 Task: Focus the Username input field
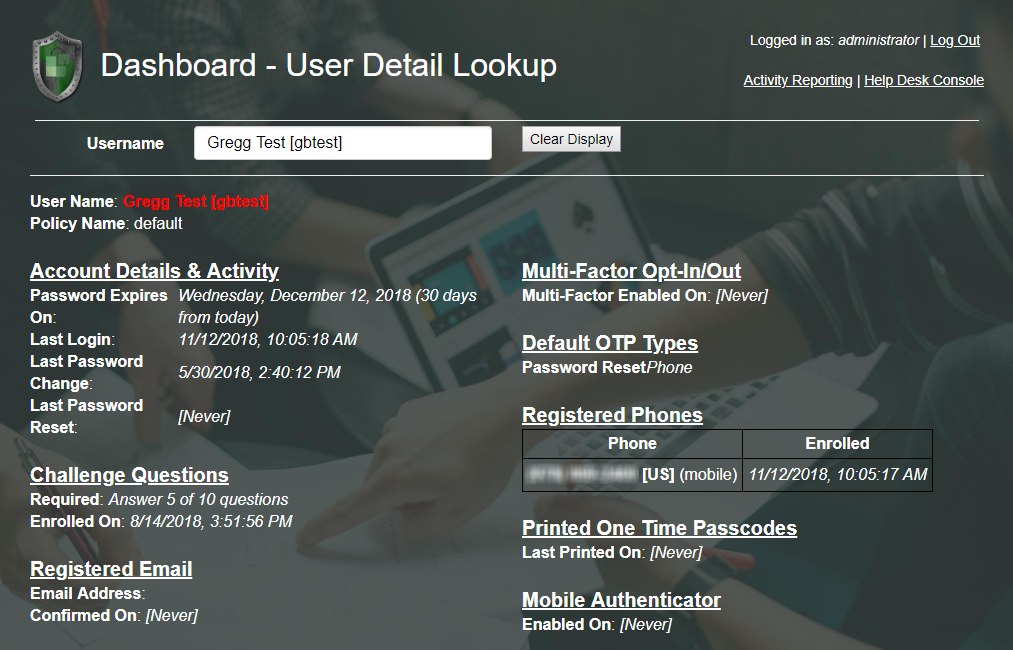[x=342, y=143]
